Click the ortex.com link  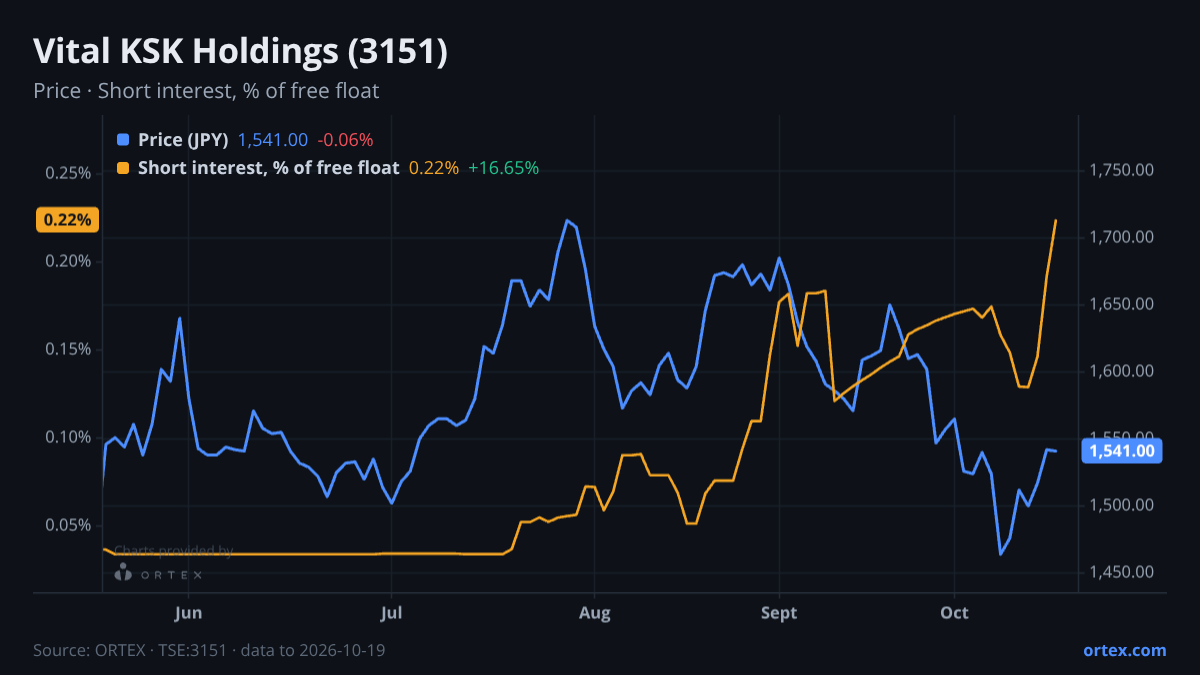point(1125,650)
